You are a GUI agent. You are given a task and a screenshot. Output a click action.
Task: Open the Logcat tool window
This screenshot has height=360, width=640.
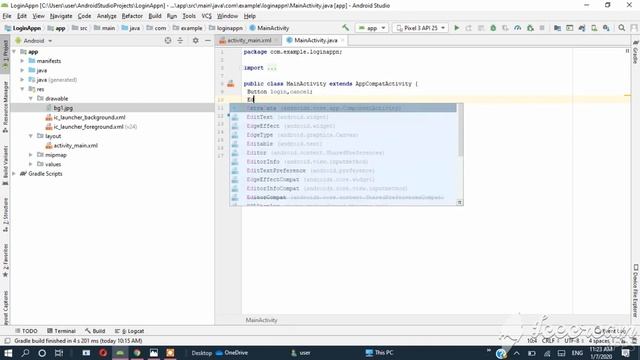click(130, 331)
